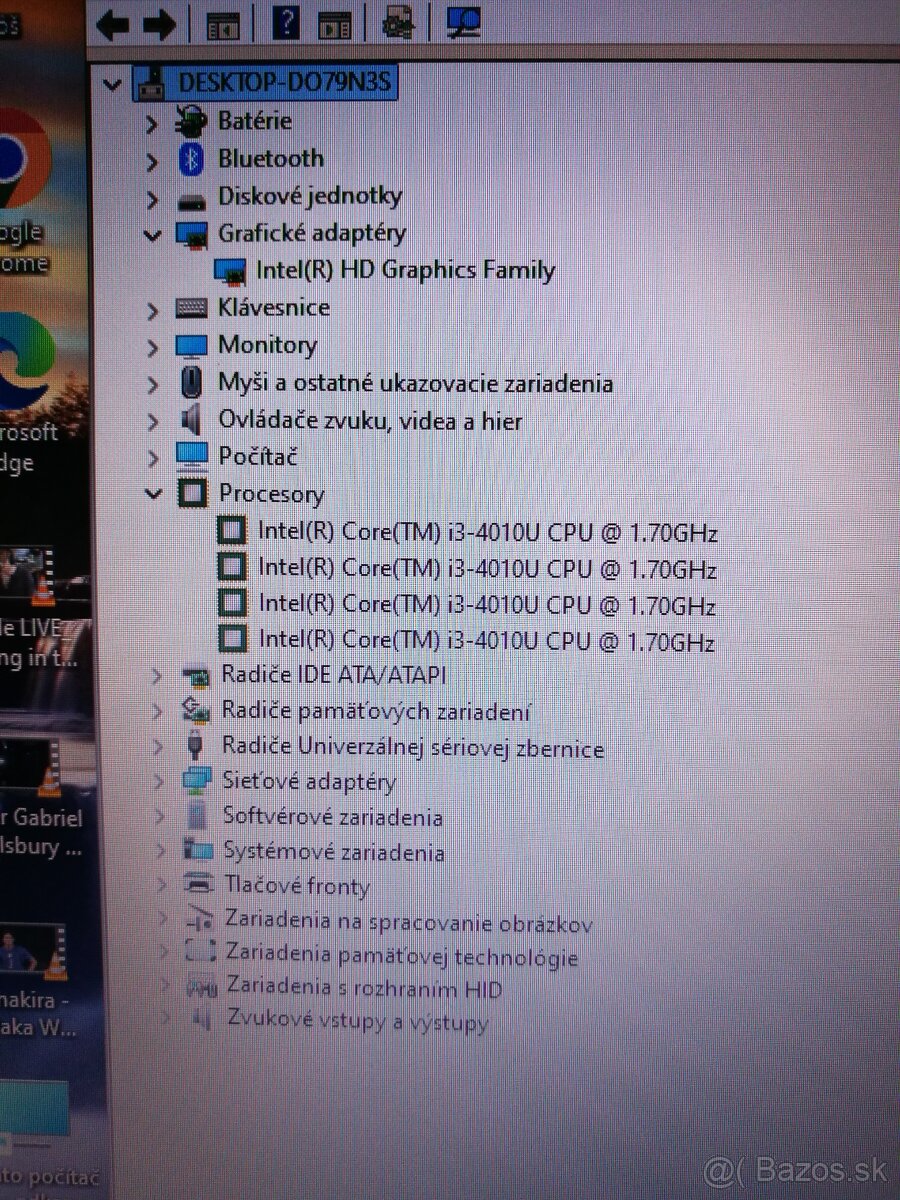The image size is (900, 1200).
Task: Select Intel(R) HD Graphics Family
Action: click(x=405, y=270)
